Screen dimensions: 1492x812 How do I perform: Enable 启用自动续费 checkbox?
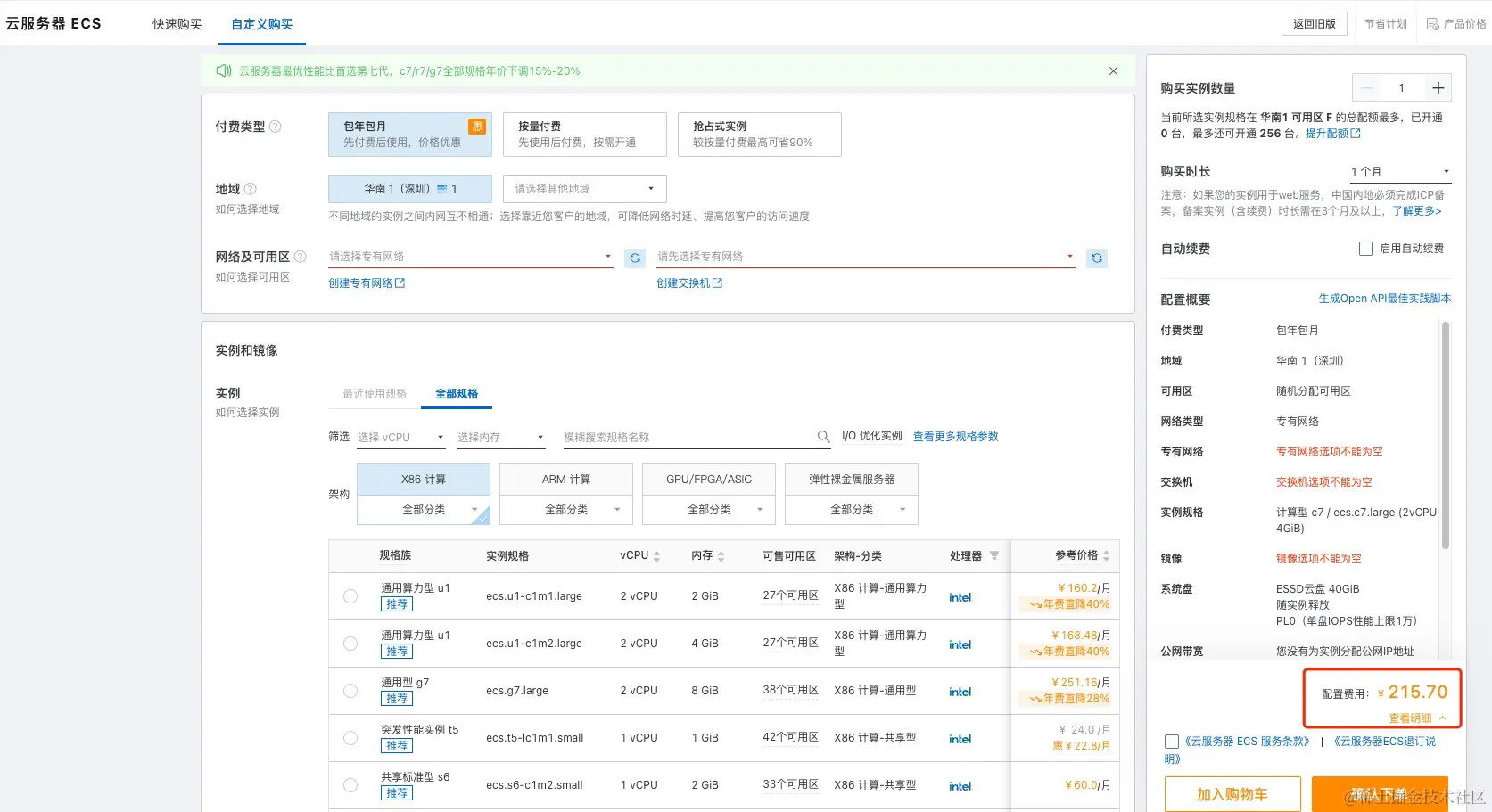[x=1366, y=249]
